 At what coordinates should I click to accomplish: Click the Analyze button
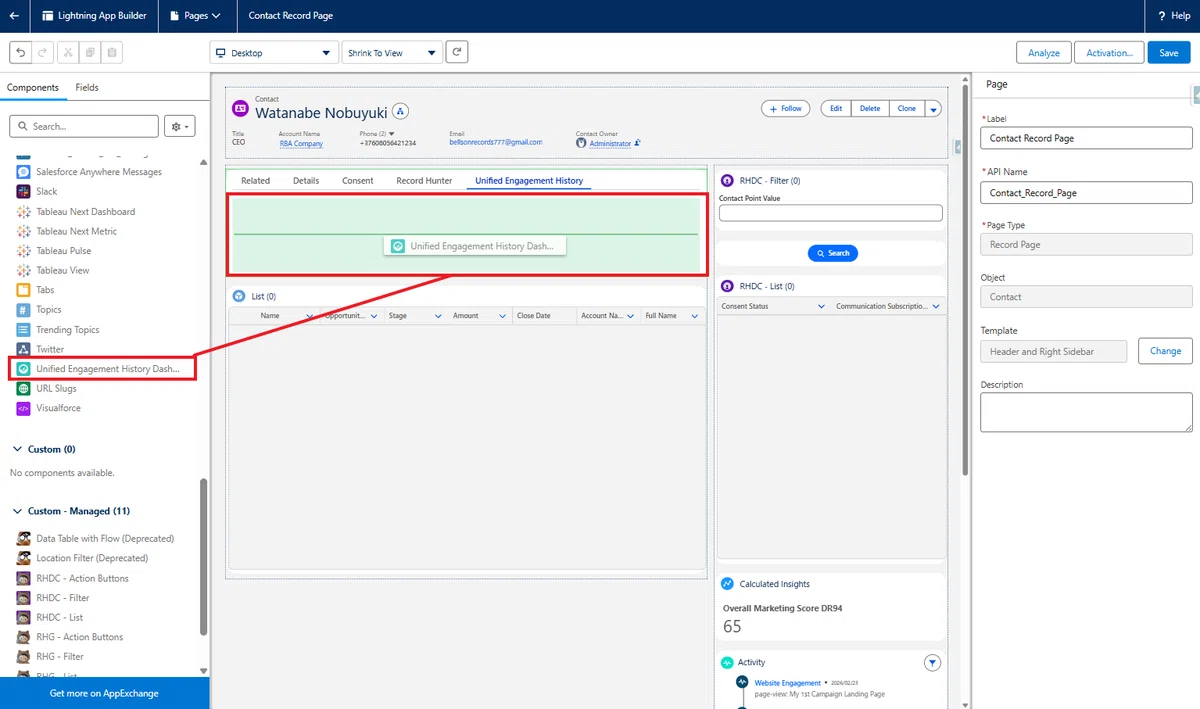click(1044, 53)
